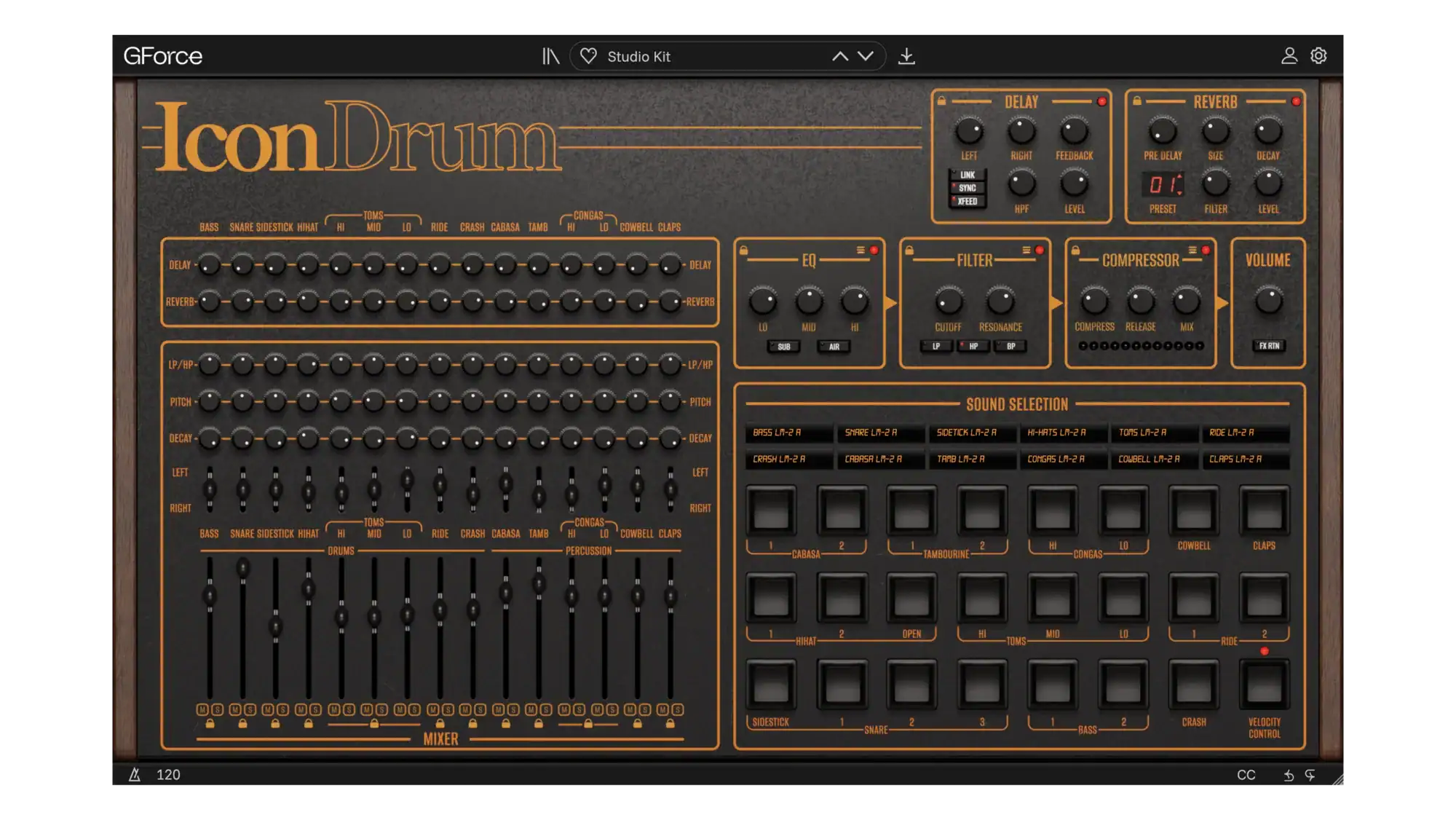Select the LP filter mode button
This screenshot has height=820, width=1456.
click(x=936, y=346)
